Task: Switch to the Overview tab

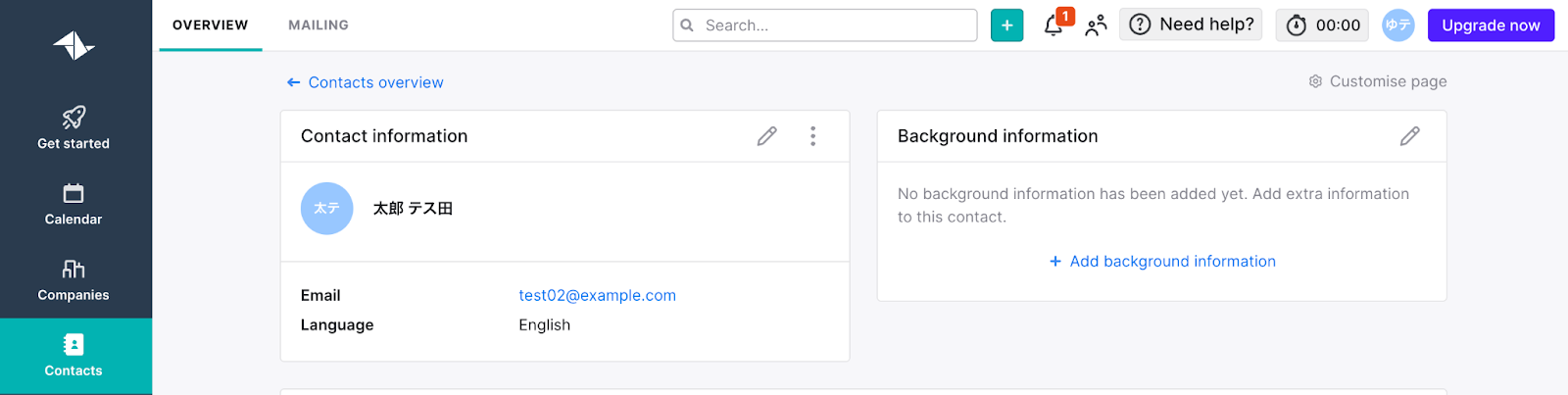Action: (210, 25)
